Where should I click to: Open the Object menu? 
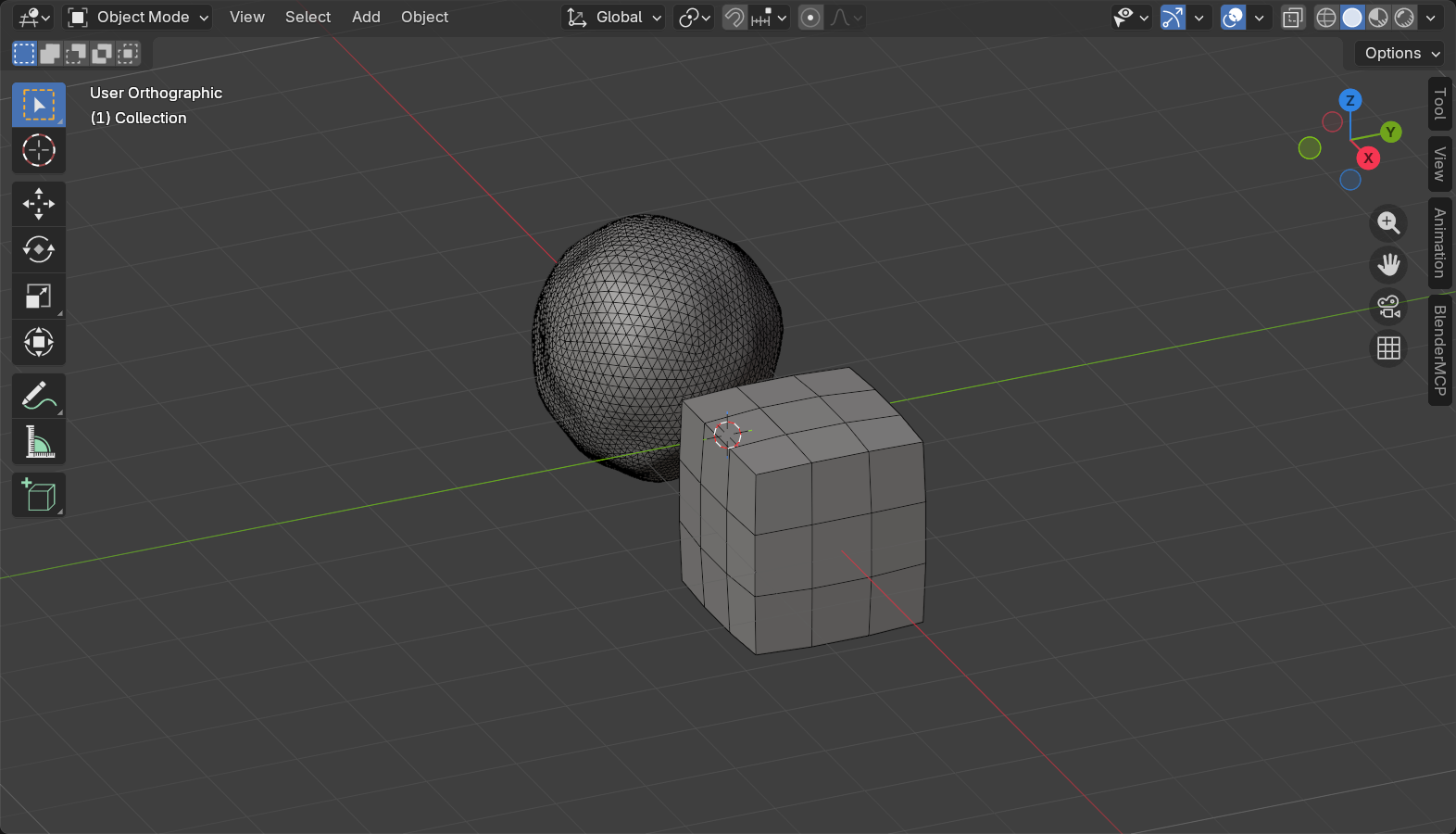[424, 18]
